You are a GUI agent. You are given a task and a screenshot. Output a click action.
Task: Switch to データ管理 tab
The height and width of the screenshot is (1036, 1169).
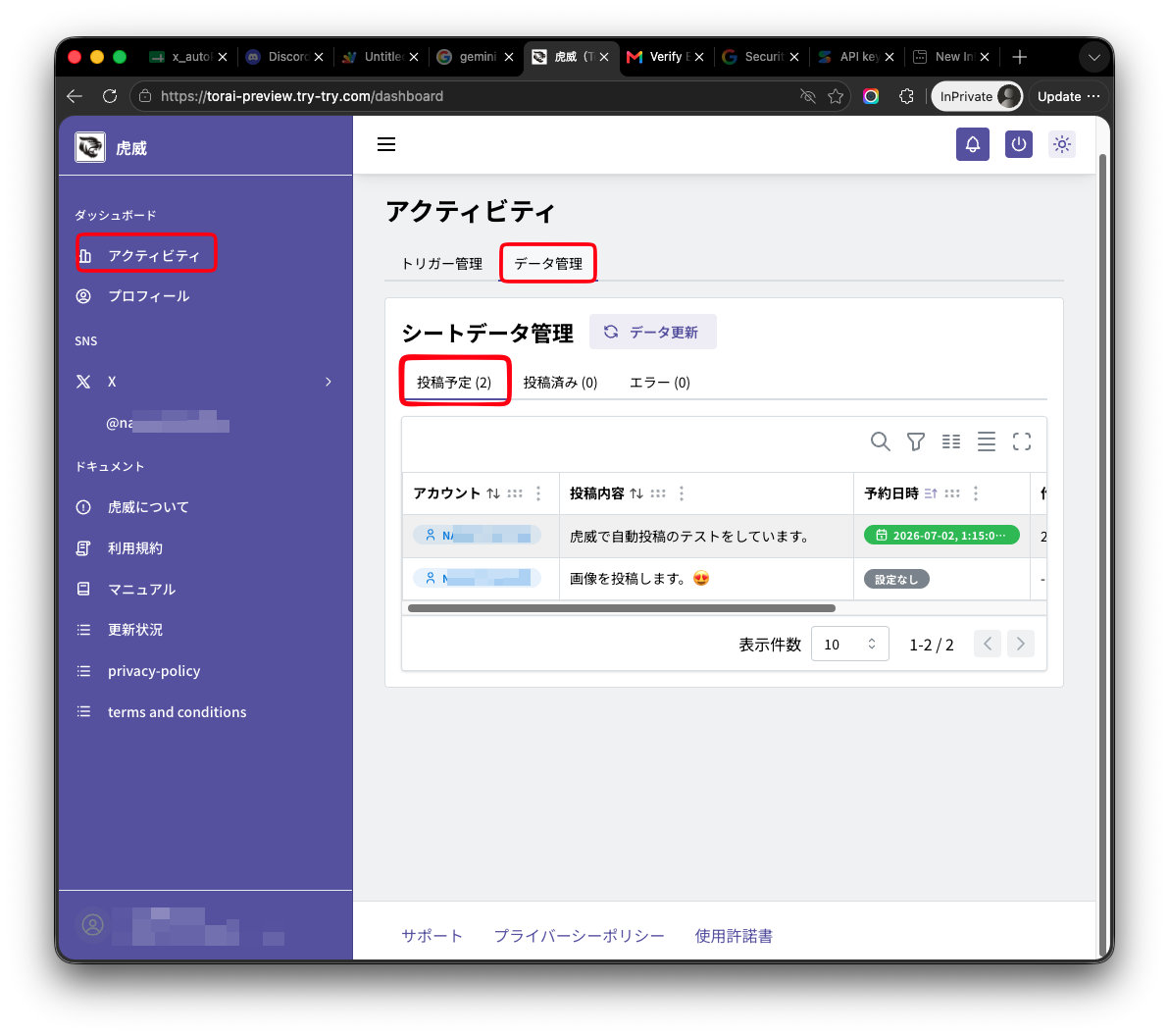548,263
